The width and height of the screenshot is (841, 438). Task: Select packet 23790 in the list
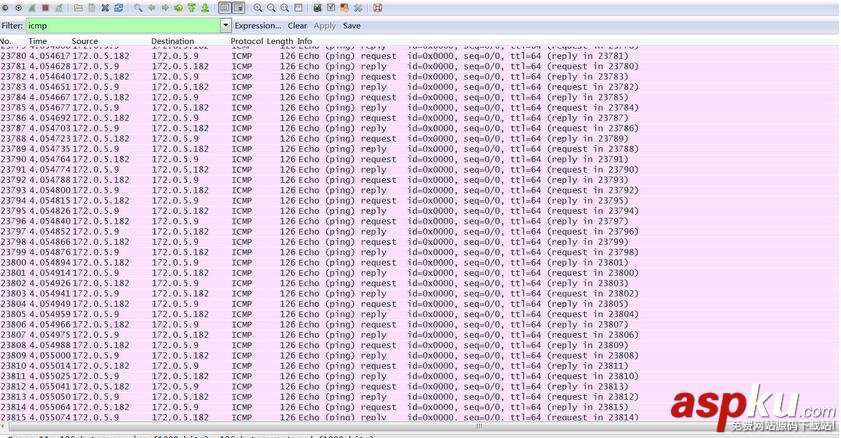tap(418, 159)
